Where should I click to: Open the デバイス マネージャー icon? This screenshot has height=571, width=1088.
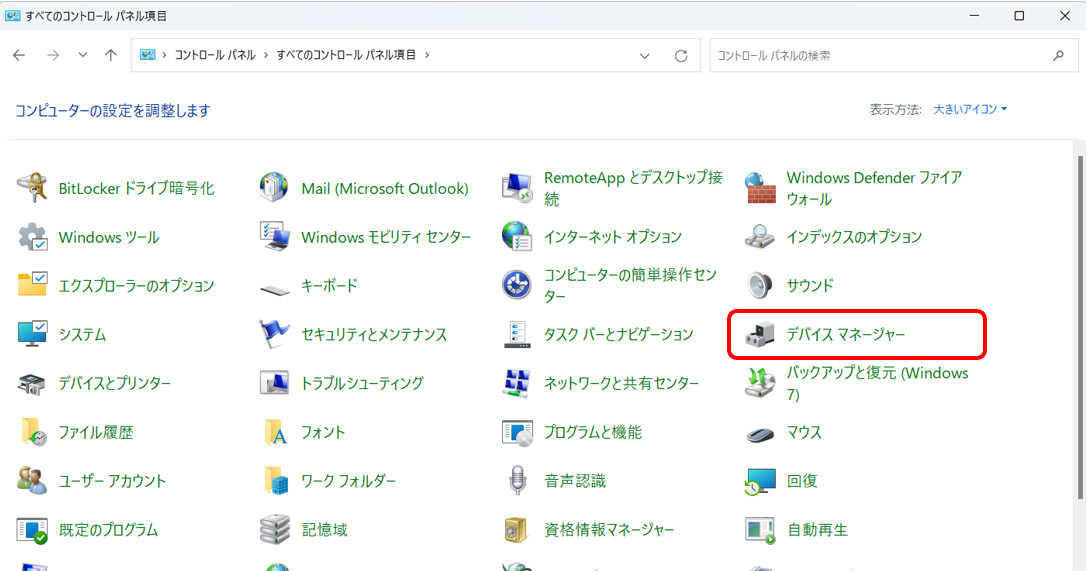tap(760, 334)
